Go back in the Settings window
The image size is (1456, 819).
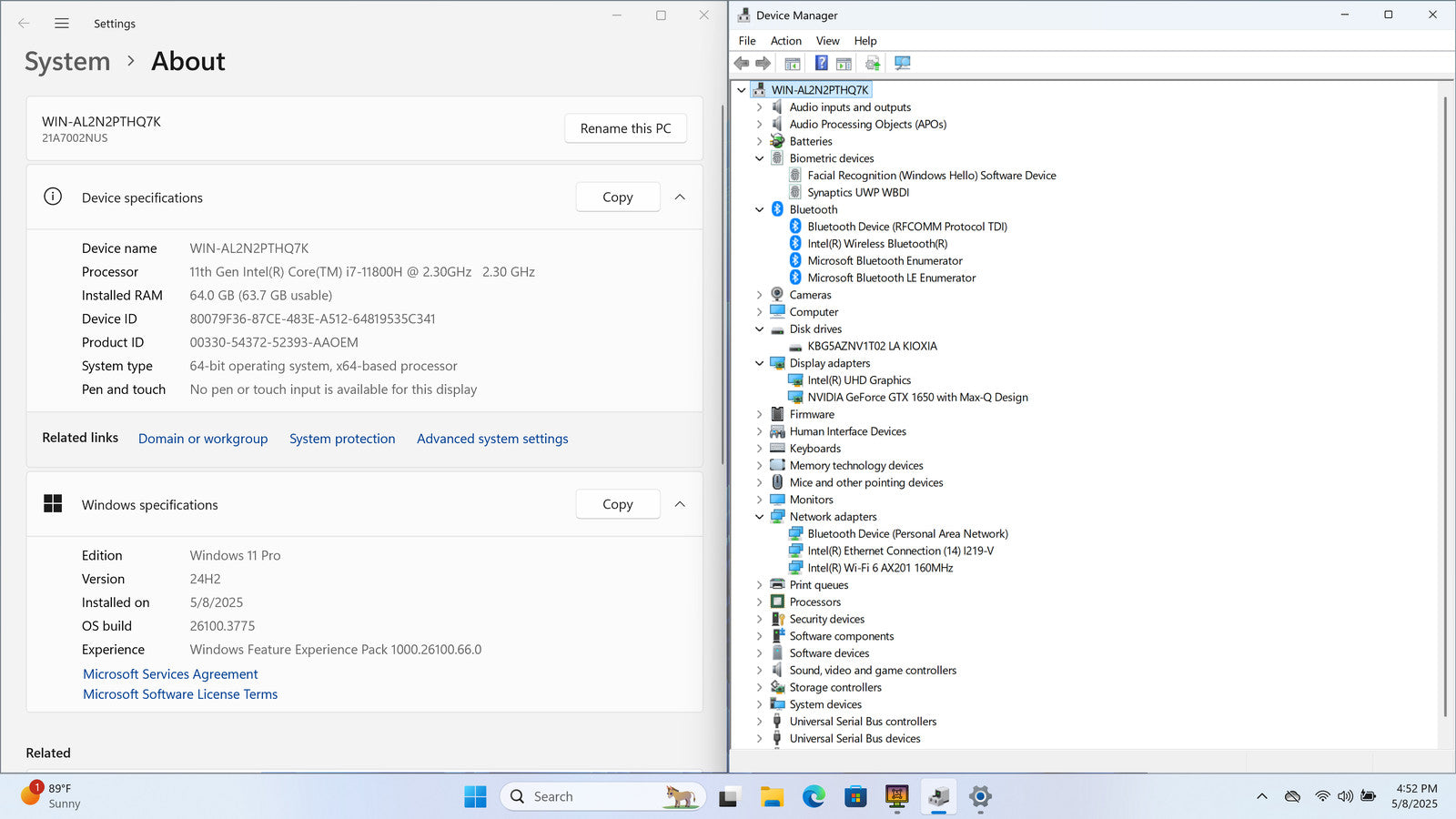(24, 24)
